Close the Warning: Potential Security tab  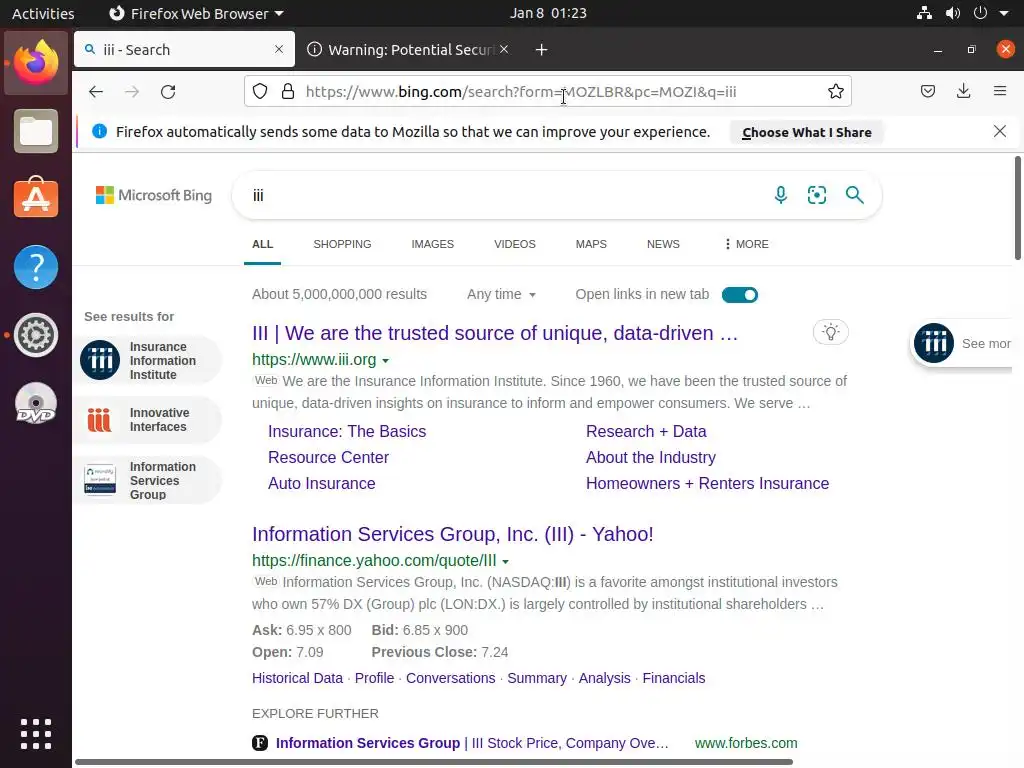click(x=504, y=49)
